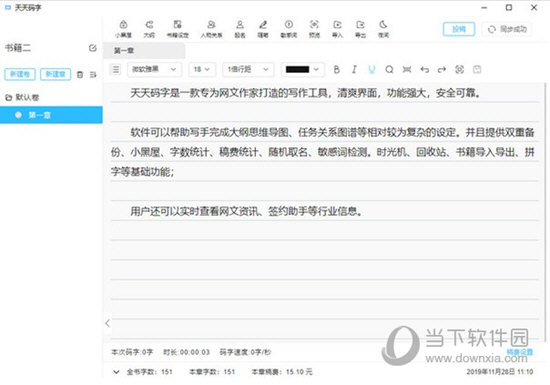Run 敏感词 sensitive word check

(289, 29)
